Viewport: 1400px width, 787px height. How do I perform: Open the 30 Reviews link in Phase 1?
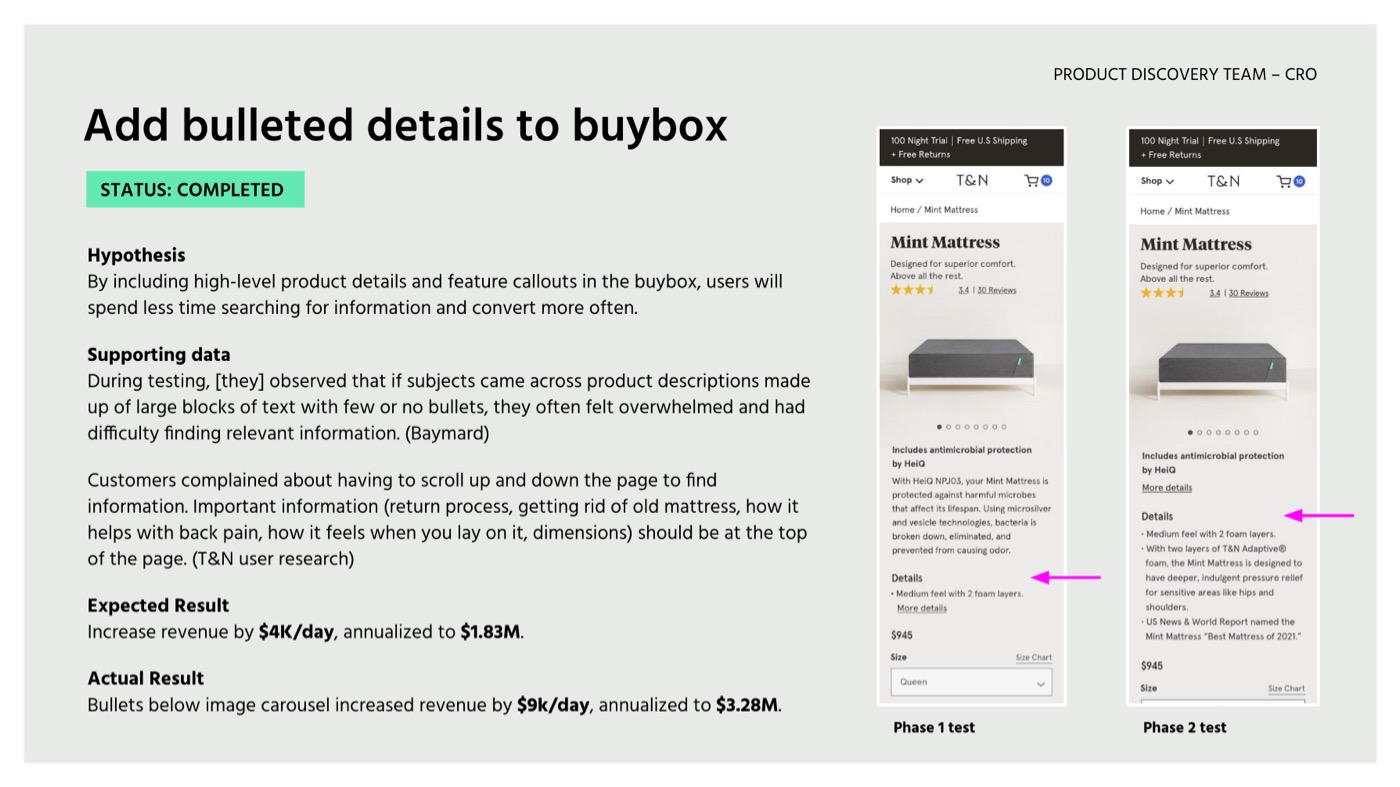coord(997,290)
